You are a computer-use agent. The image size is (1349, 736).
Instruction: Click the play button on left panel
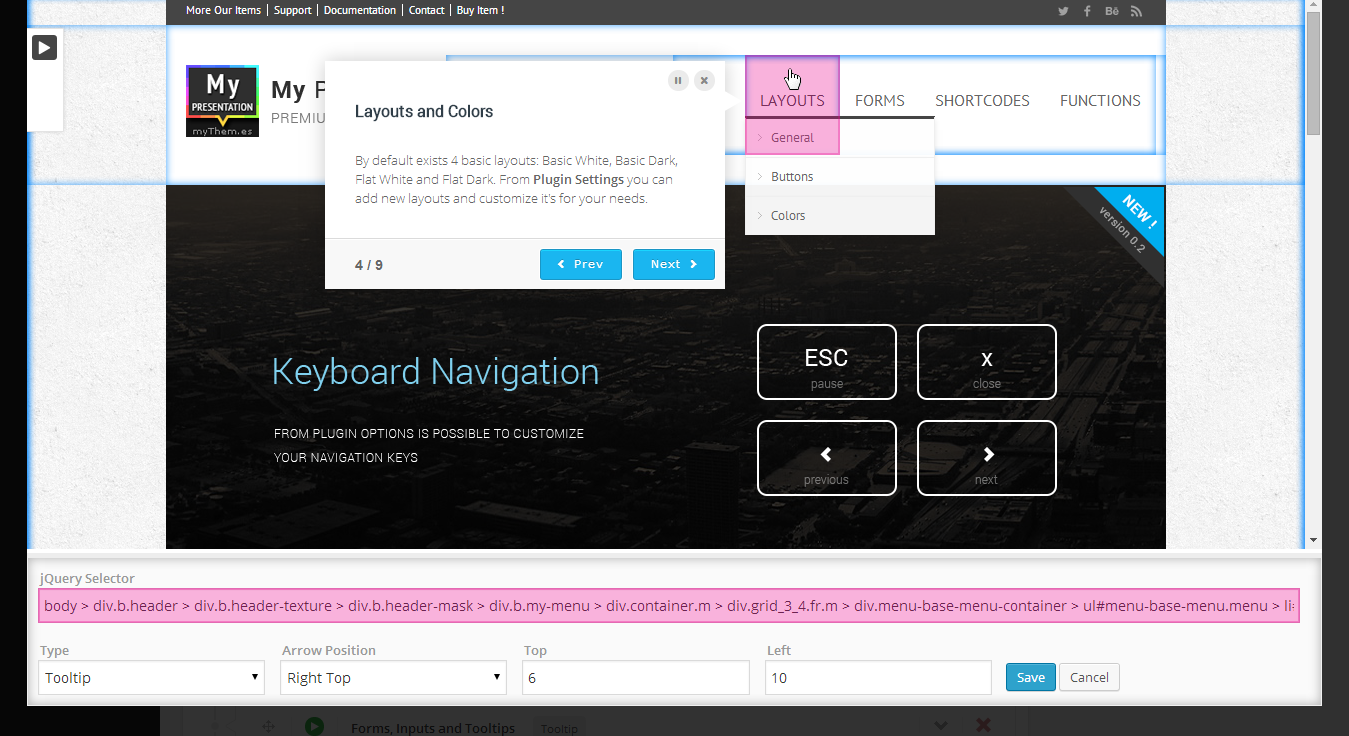(44, 47)
